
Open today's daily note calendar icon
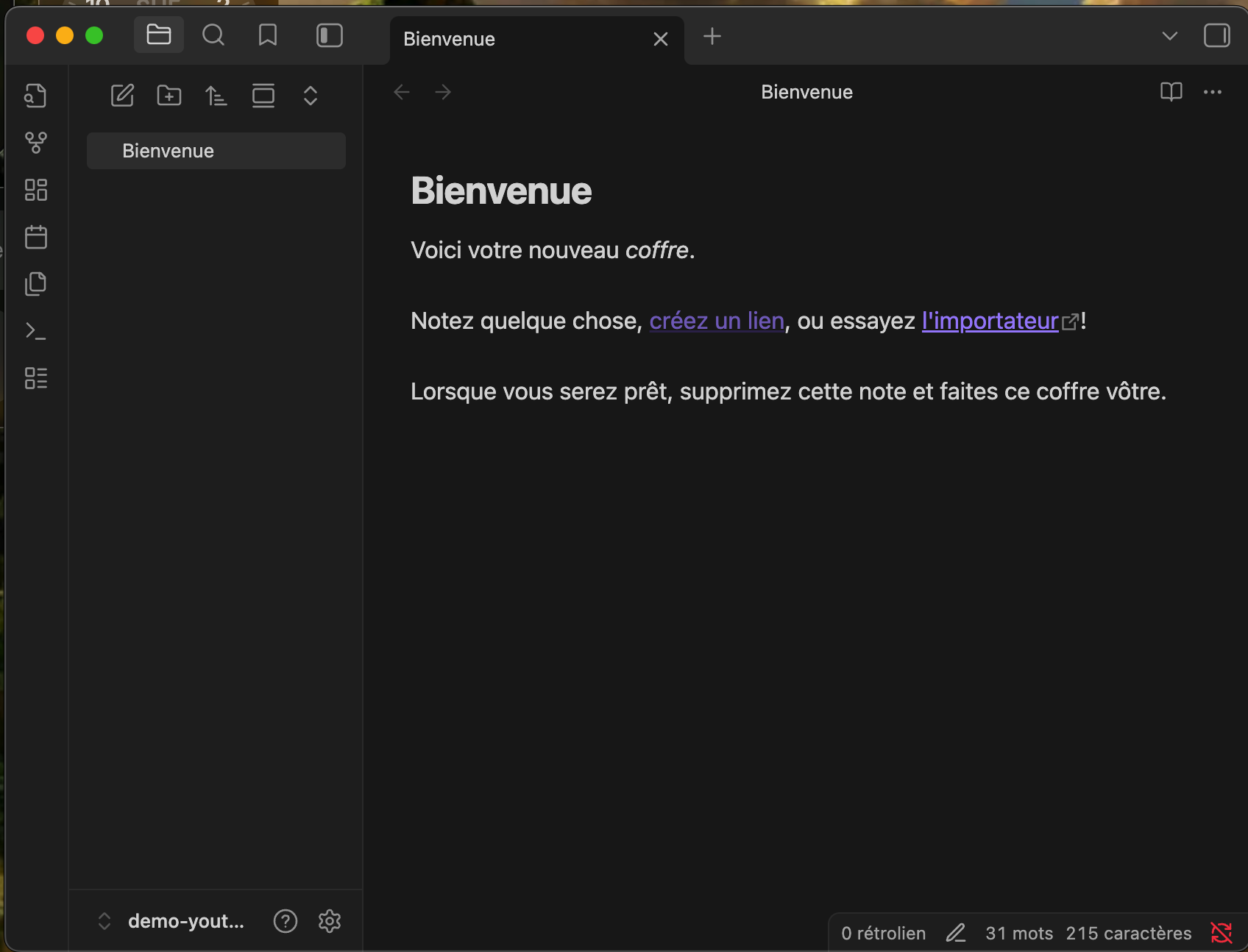(x=35, y=237)
